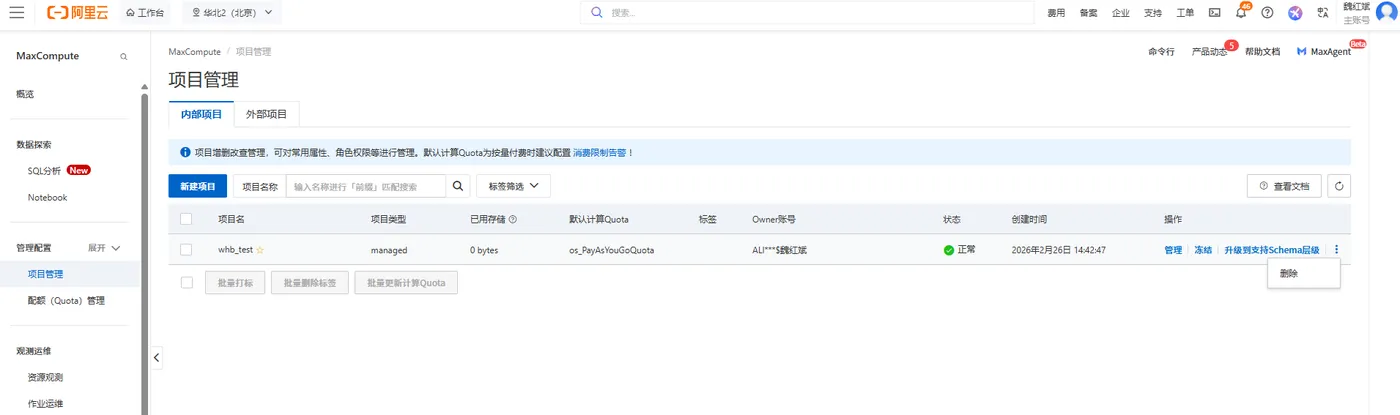Collapse the 管理配置 section with 展开 toggle
1400x415 pixels.
(x=104, y=247)
